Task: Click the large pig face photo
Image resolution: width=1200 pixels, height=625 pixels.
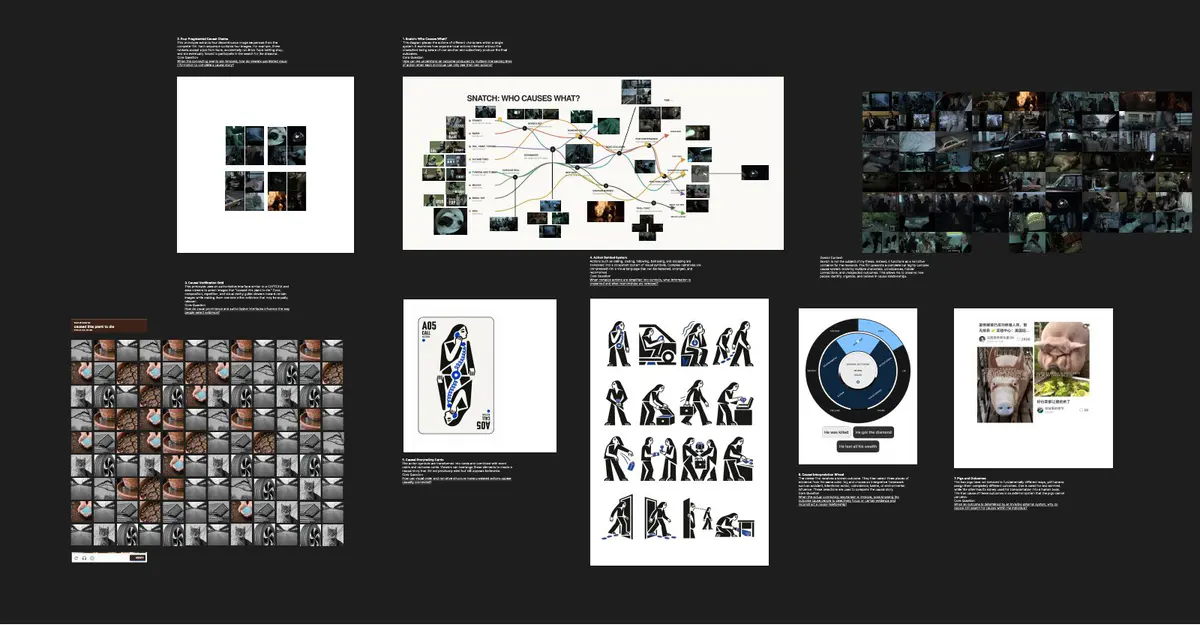Action: [x=1004, y=385]
